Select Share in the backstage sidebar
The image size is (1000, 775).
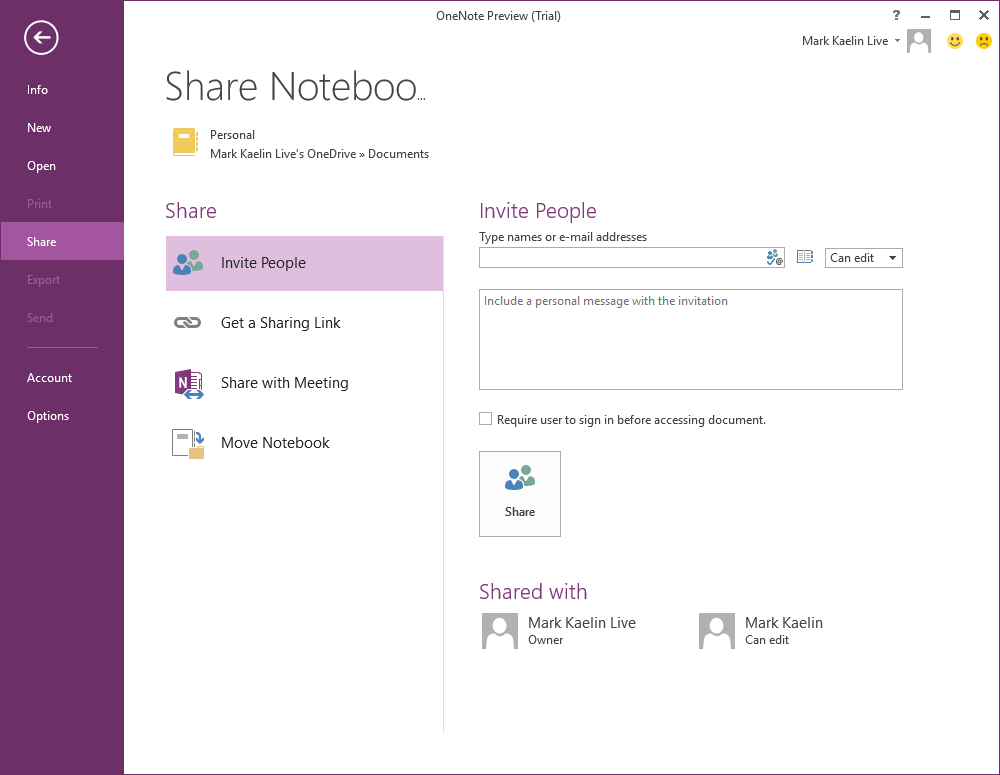(x=62, y=241)
